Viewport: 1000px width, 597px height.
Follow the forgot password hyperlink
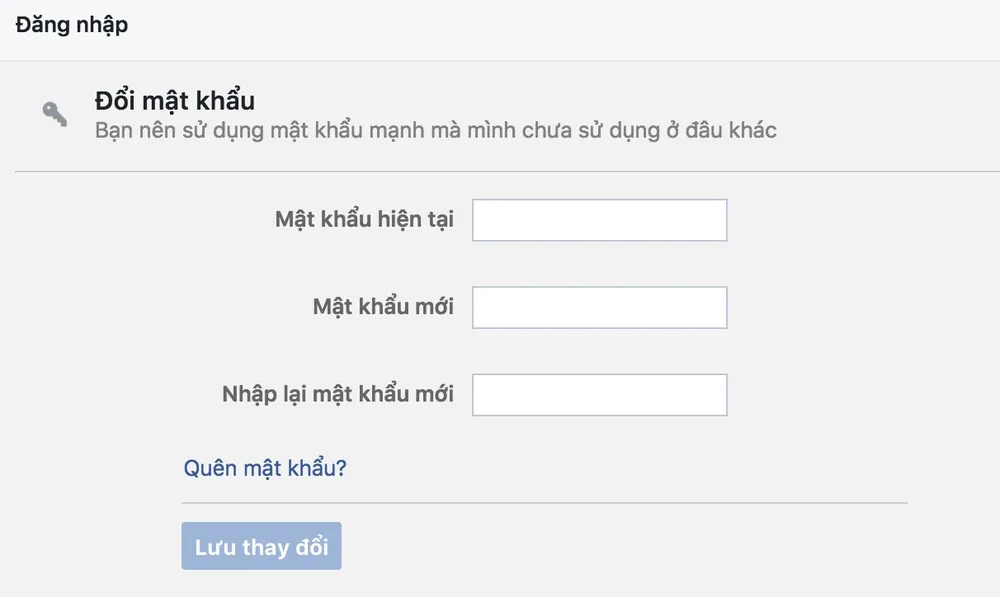[265, 468]
